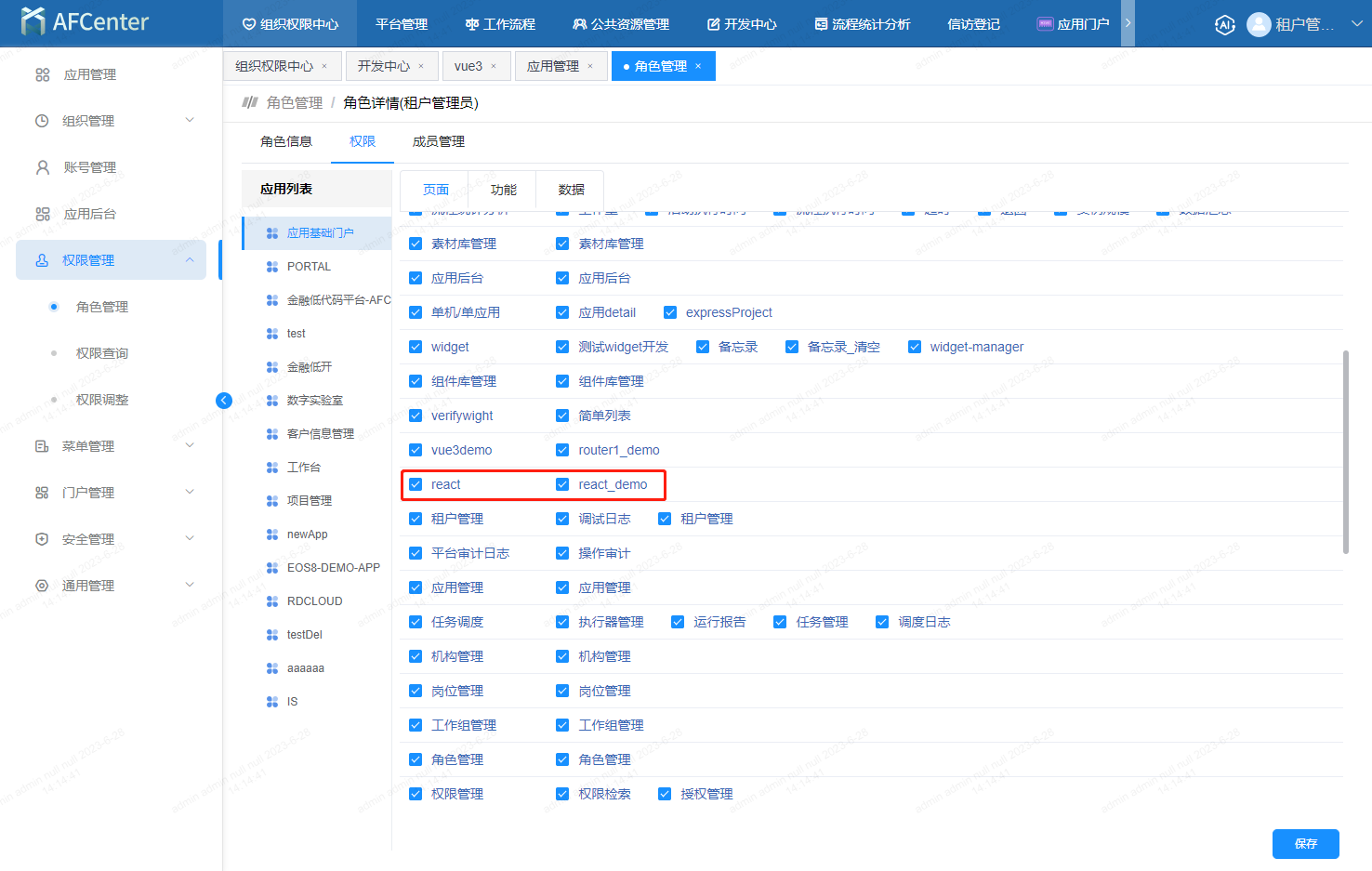The width and height of the screenshot is (1372, 871).
Task: Open the 功能 permissions tab
Action: 503,190
